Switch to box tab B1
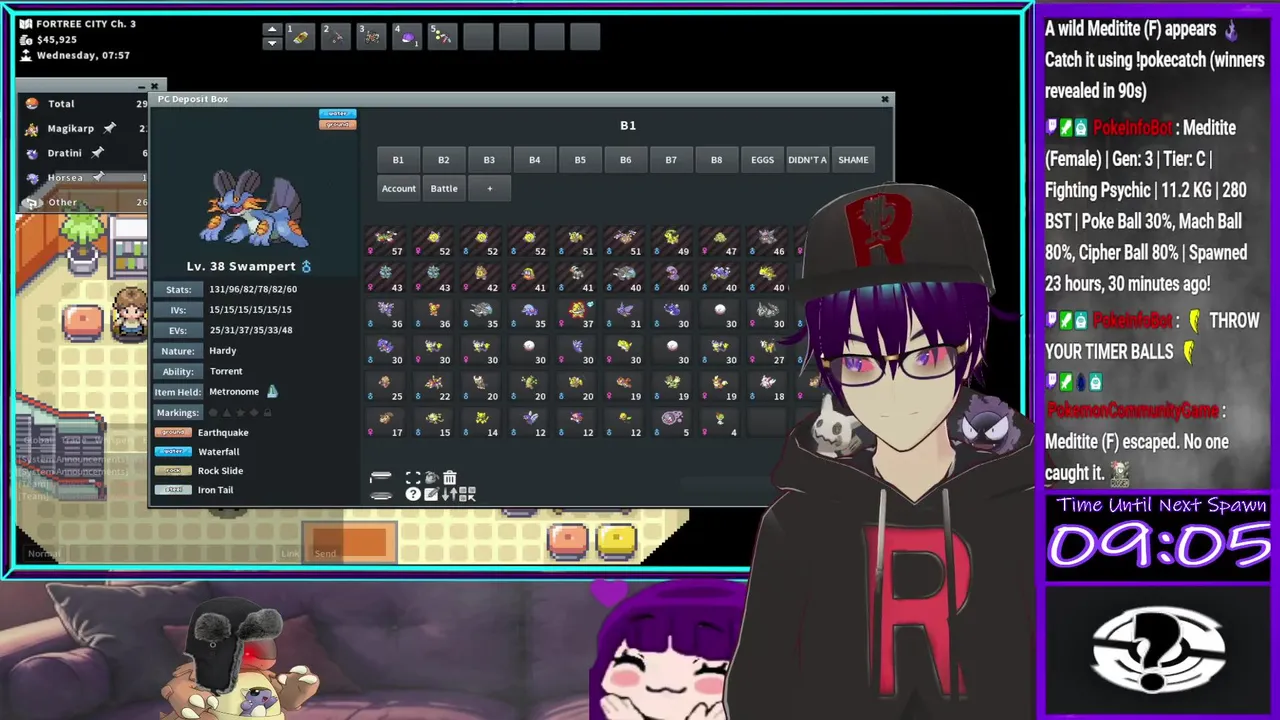Viewport: 1280px width, 720px height. click(398, 160)
